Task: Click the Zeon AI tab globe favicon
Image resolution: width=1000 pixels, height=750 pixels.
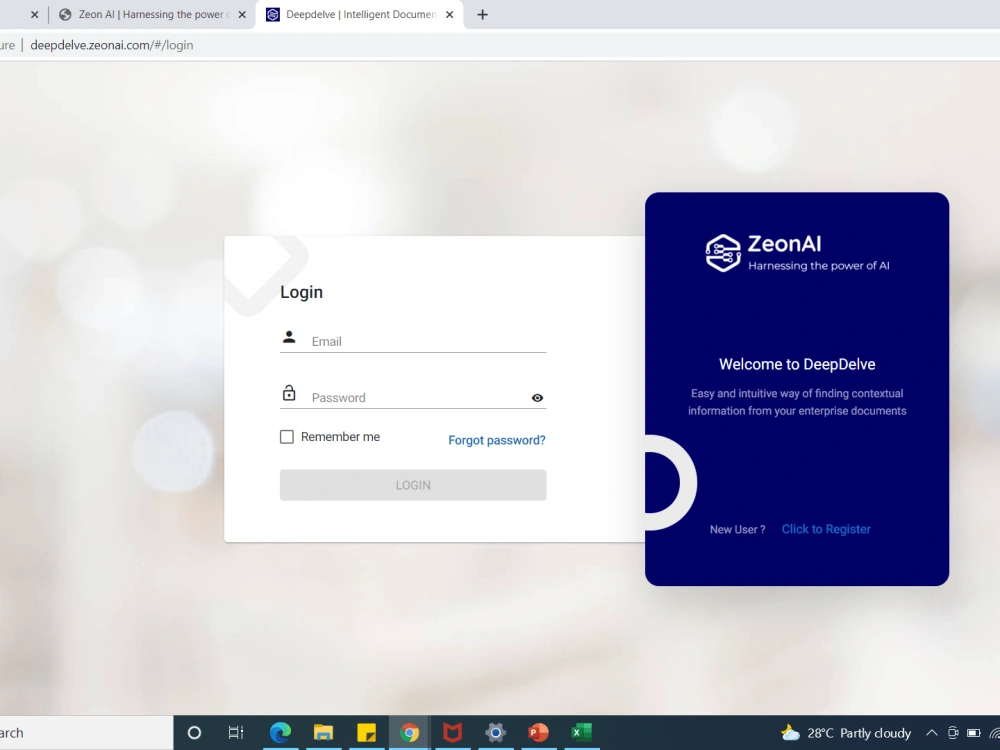Action: point(65,15)
